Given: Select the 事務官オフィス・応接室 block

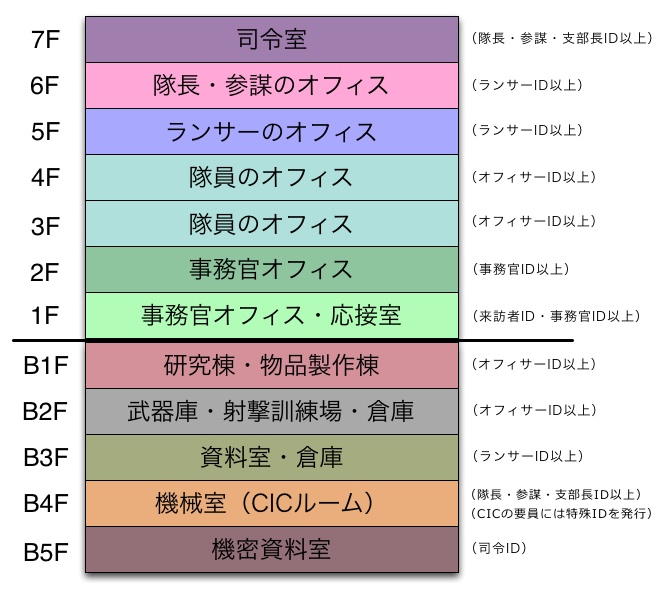Looking at the screenshot, I should [272, 316].
